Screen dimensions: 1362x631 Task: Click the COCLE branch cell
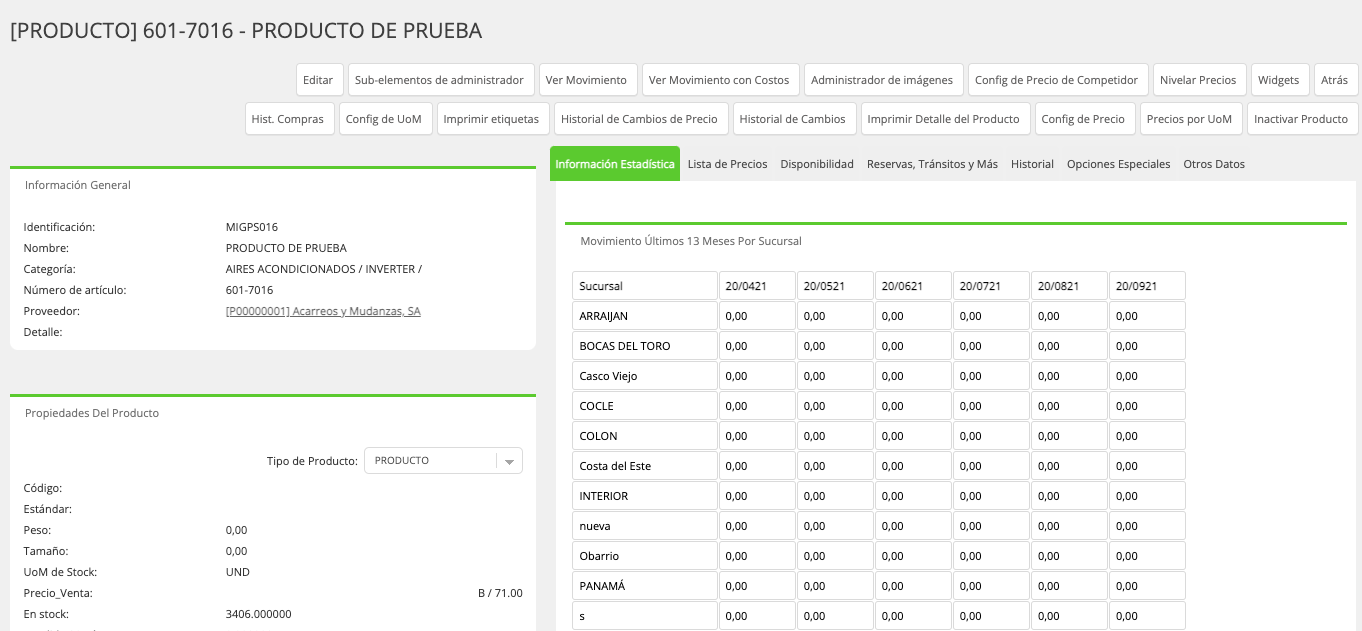645,406
